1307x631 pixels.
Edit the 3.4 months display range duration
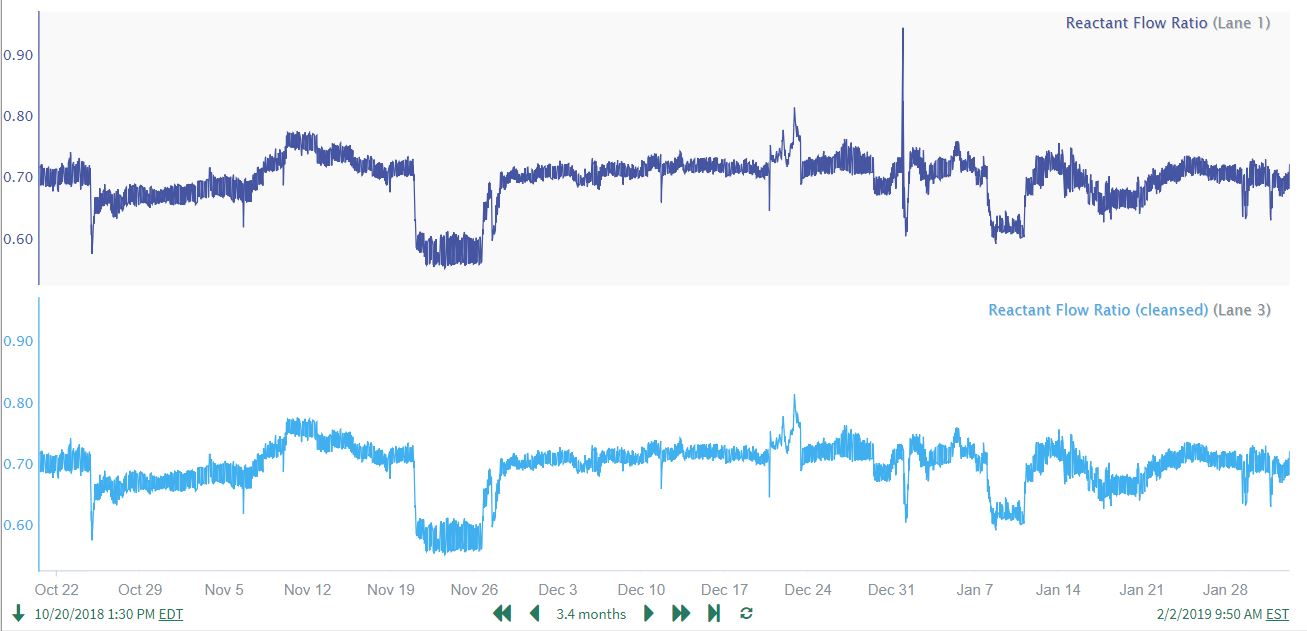(591, 614)
